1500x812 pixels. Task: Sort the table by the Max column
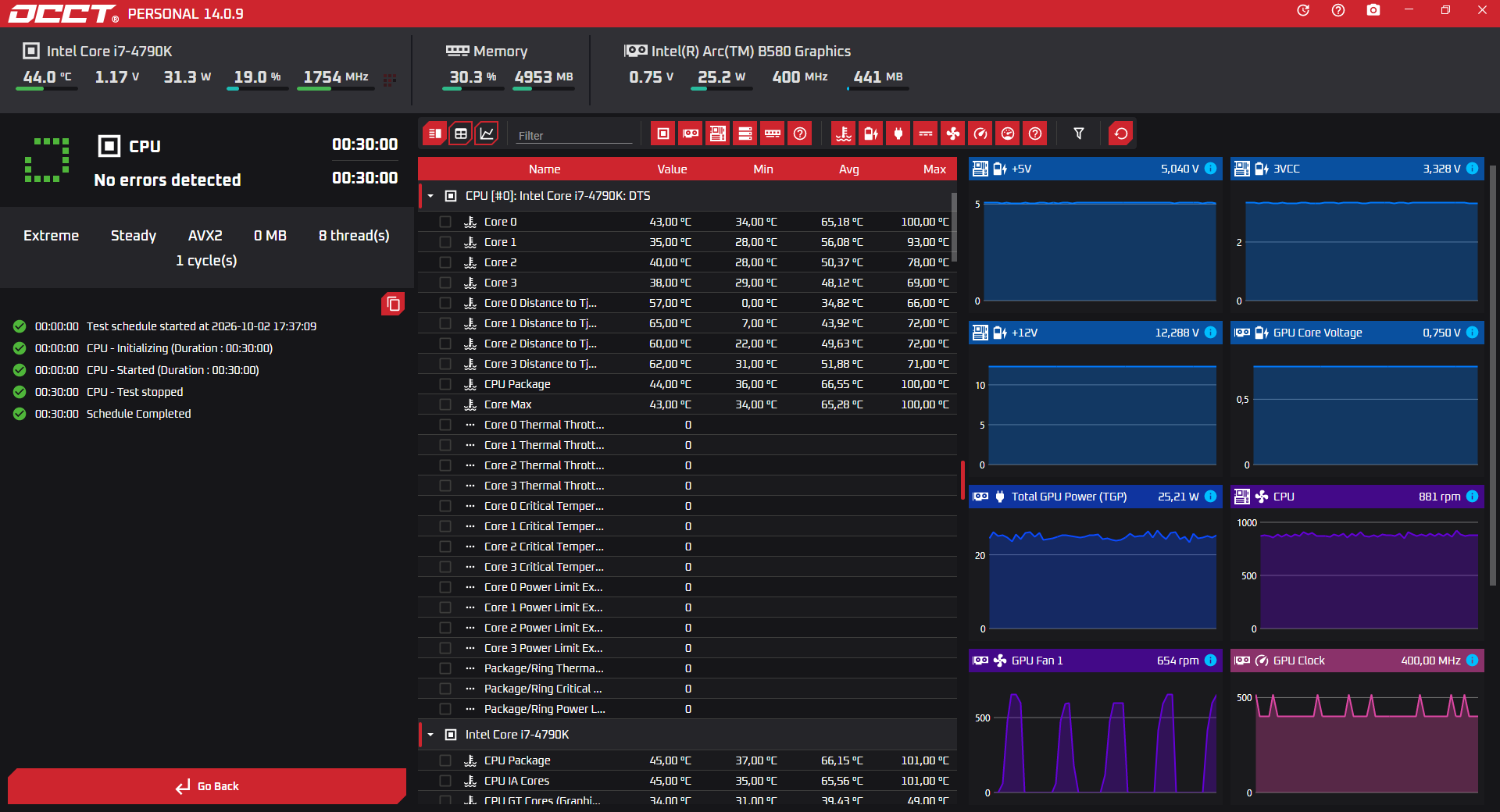pos(934,169)
